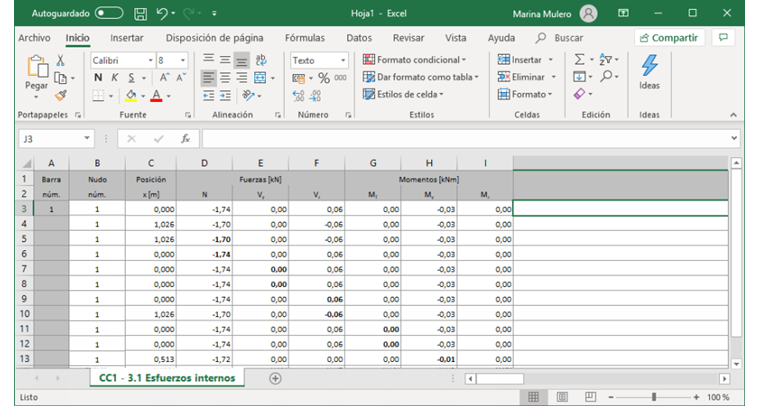The width and height of the screenshot is (760, 406).
Task: Click the Percent Style icon
Action: click(324, 78)
